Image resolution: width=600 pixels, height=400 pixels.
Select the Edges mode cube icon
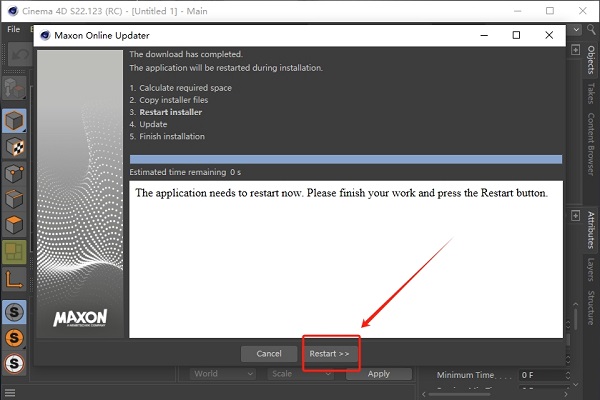14,199
